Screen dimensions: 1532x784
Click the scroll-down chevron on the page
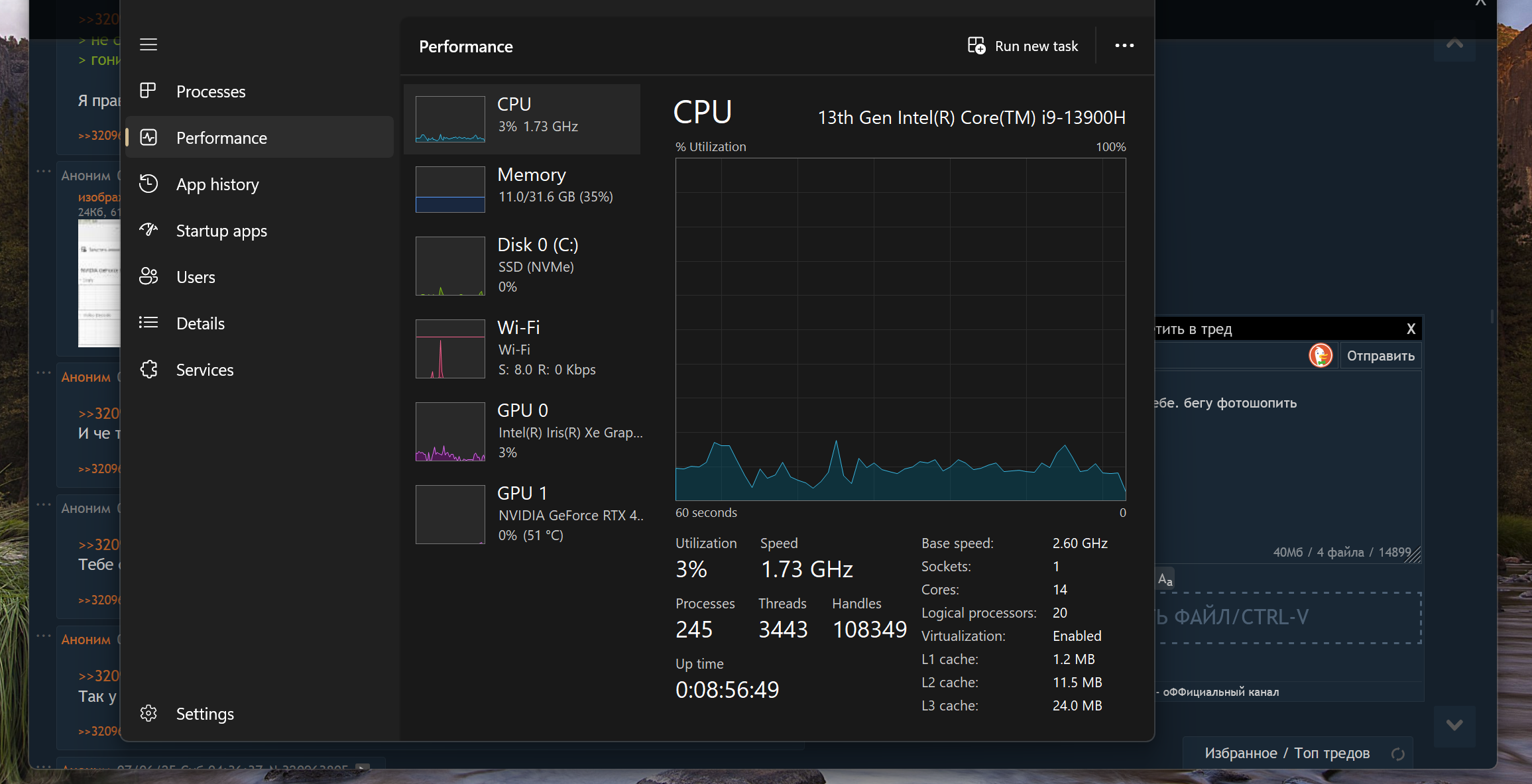tap(1454, 725)
